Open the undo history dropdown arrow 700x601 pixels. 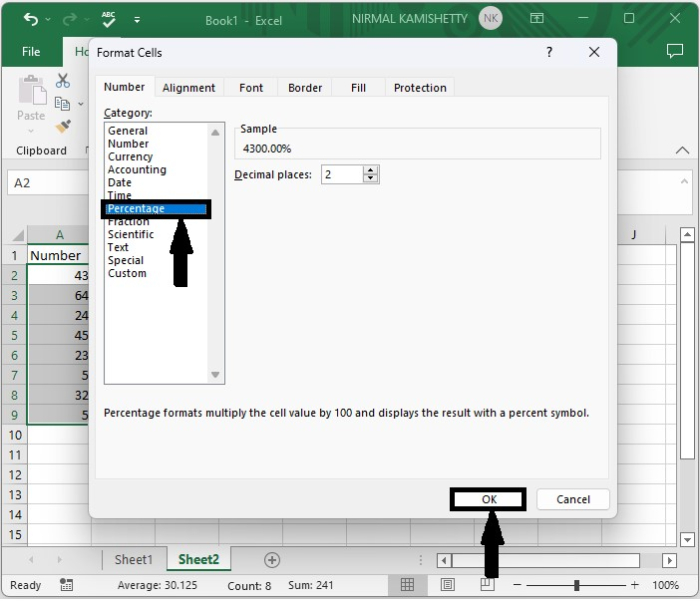pos(48,20)
